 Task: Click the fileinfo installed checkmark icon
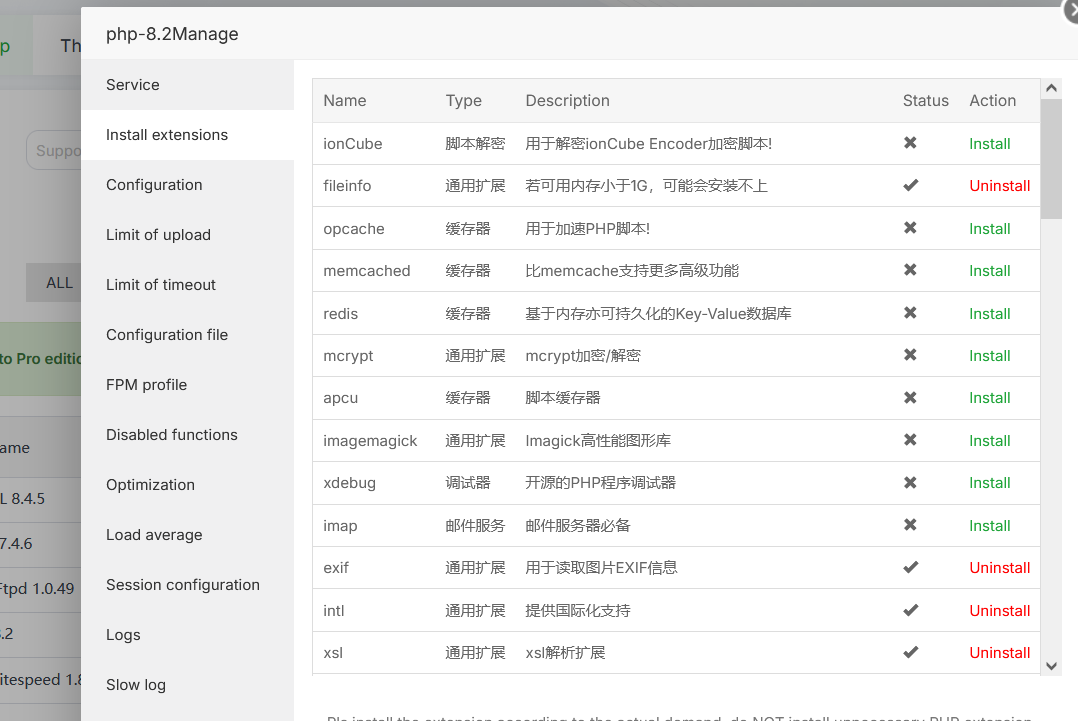point(910,186)
